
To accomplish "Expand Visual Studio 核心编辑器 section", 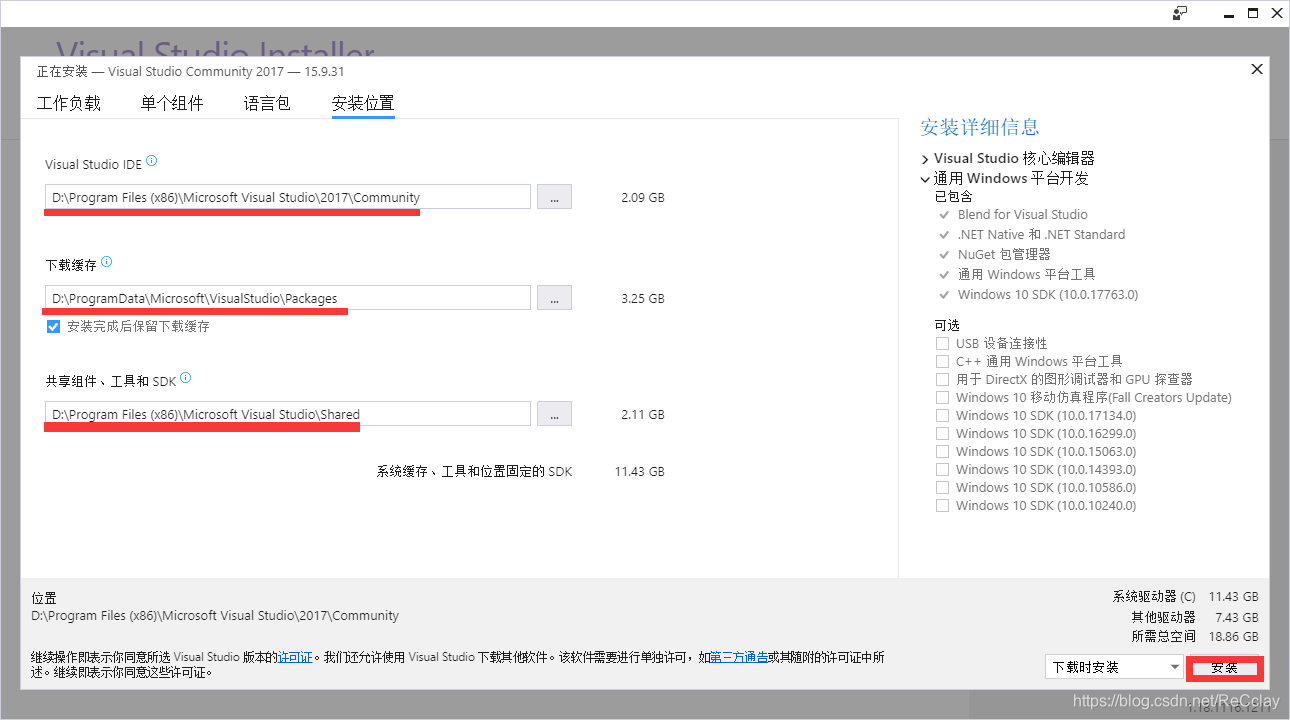I will click(925, 159).
